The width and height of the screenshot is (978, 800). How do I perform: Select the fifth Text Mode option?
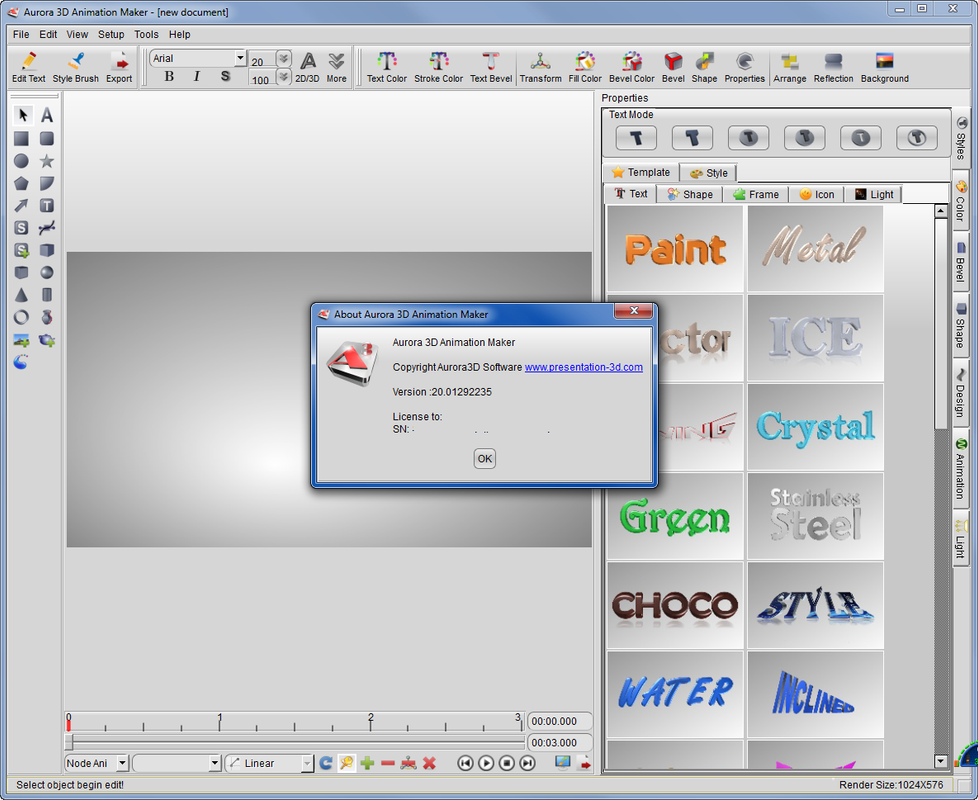pyautogui.click(x=861, y=138)
